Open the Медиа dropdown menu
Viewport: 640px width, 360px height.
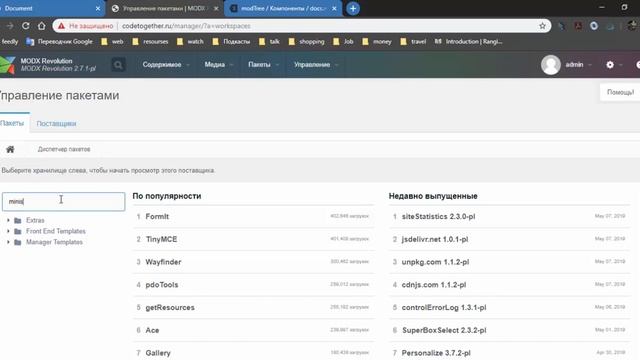(x=219, y=64)
